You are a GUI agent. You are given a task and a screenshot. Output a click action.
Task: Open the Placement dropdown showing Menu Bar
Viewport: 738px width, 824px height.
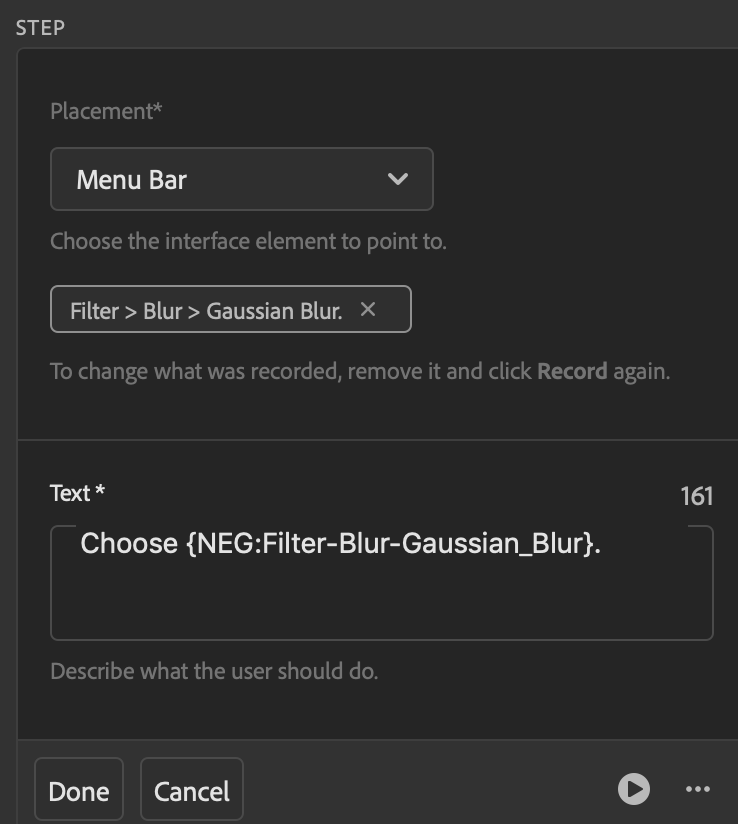tap(241, 179)
